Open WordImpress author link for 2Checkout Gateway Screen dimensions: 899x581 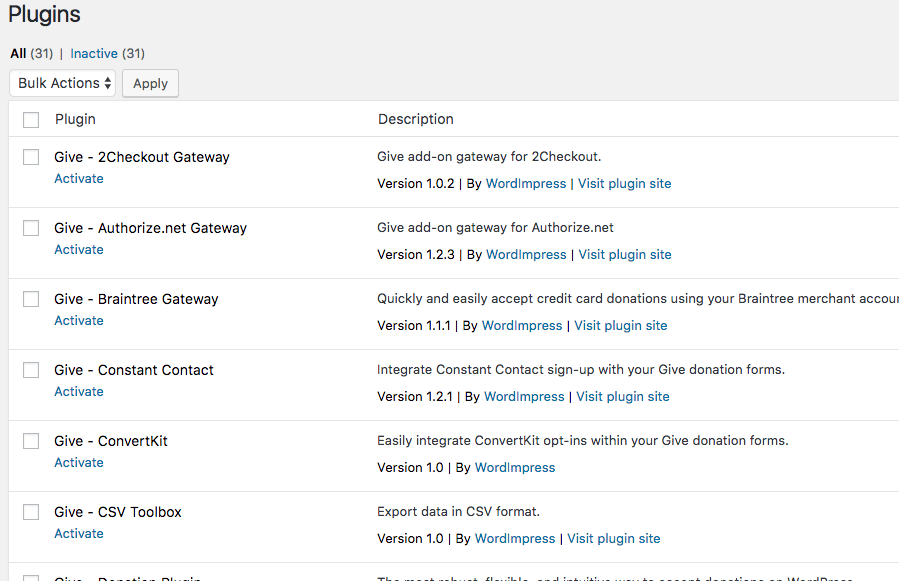(x=526, y=184)
